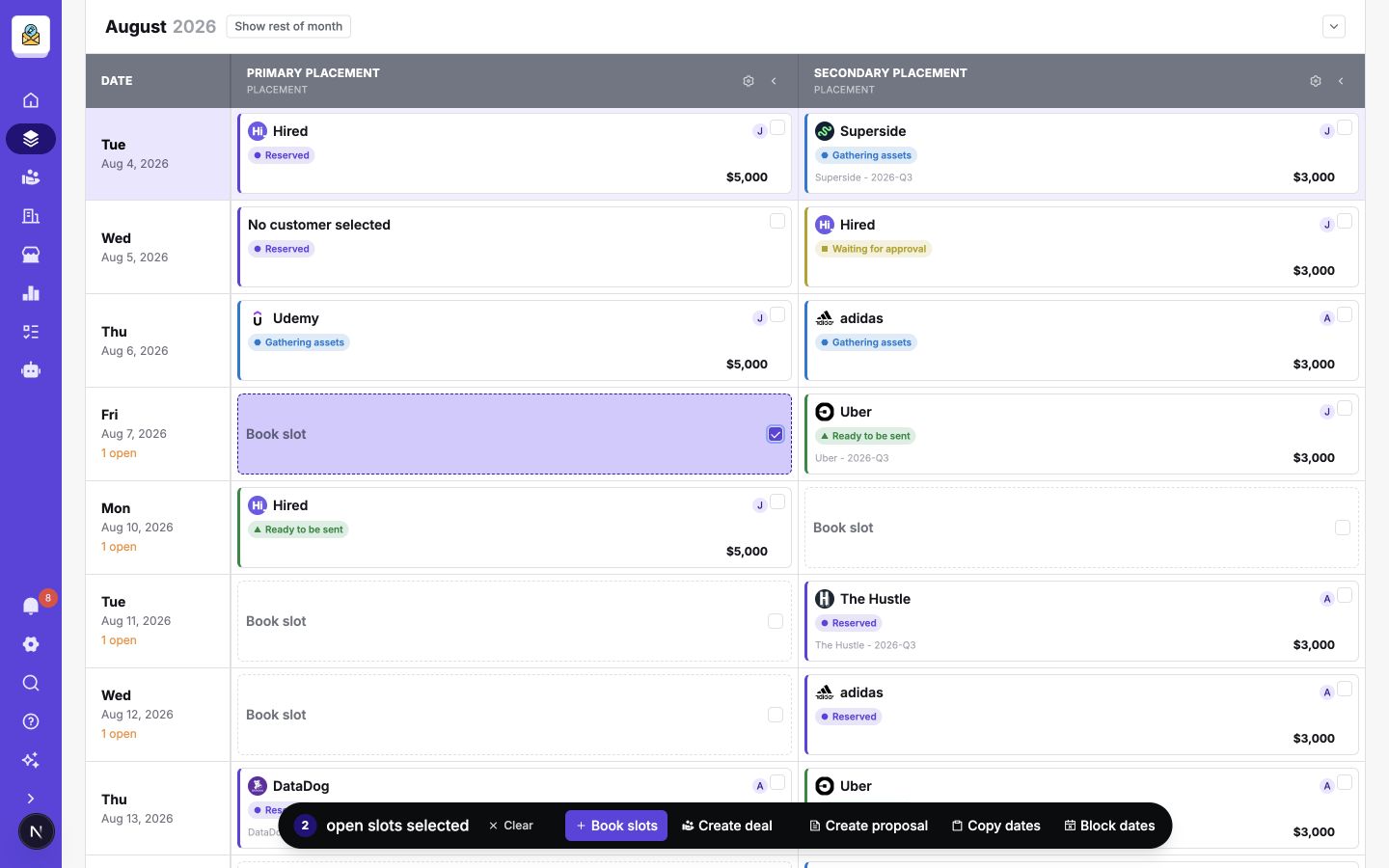Click Ready to be sent status on Uber card
The image size is (1389, 868).
tap(865, 436)
